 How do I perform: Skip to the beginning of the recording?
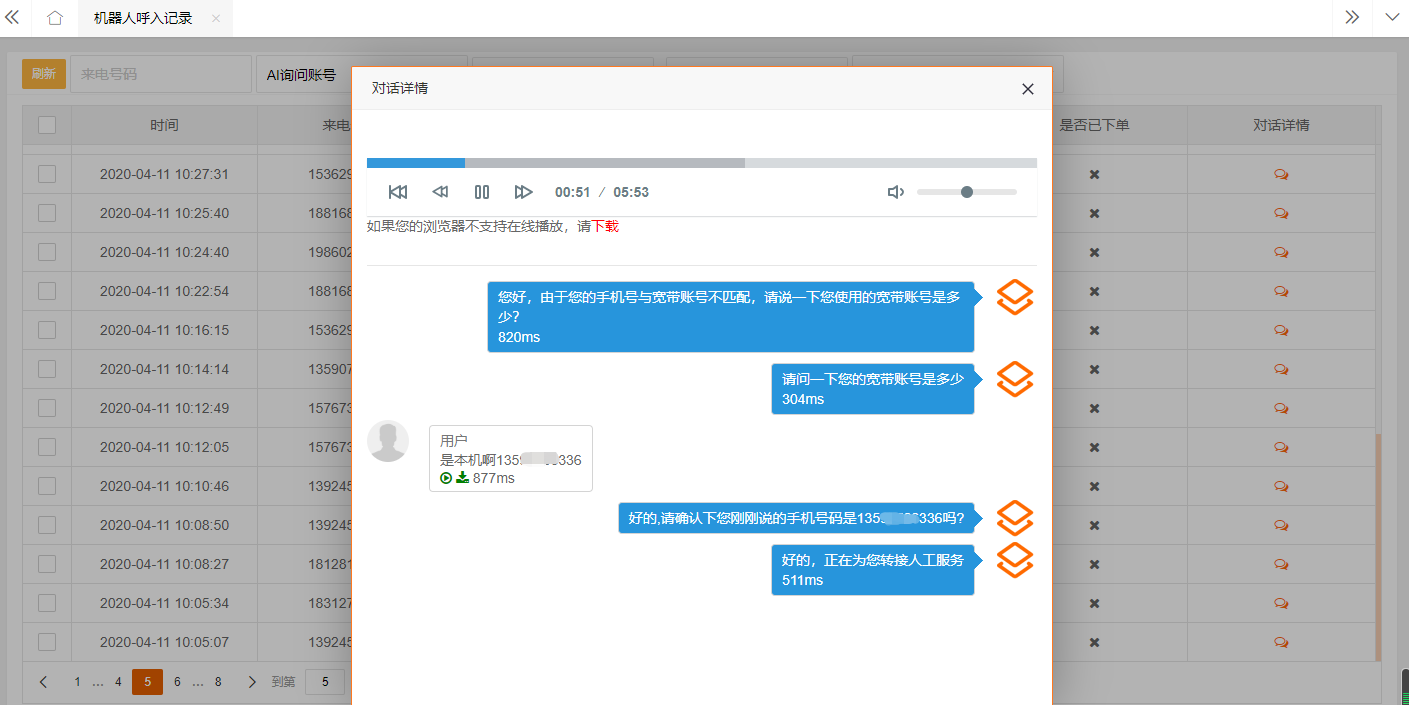(397, 191)
